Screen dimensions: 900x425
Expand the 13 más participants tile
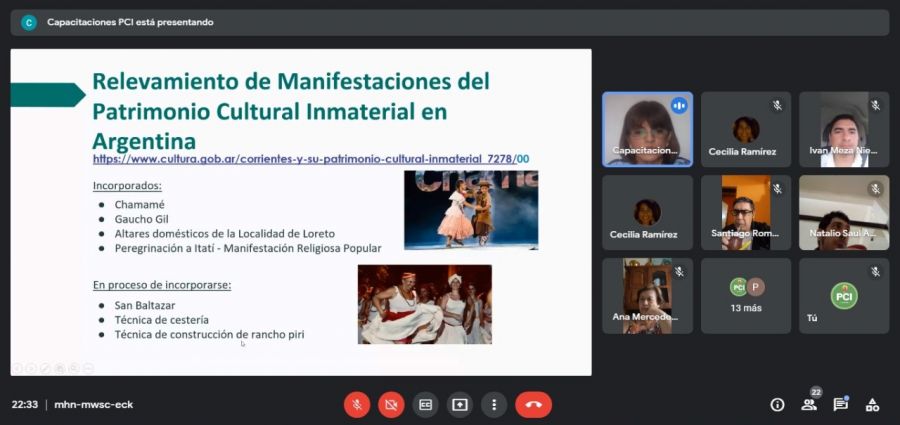click(x=745, y=295)
